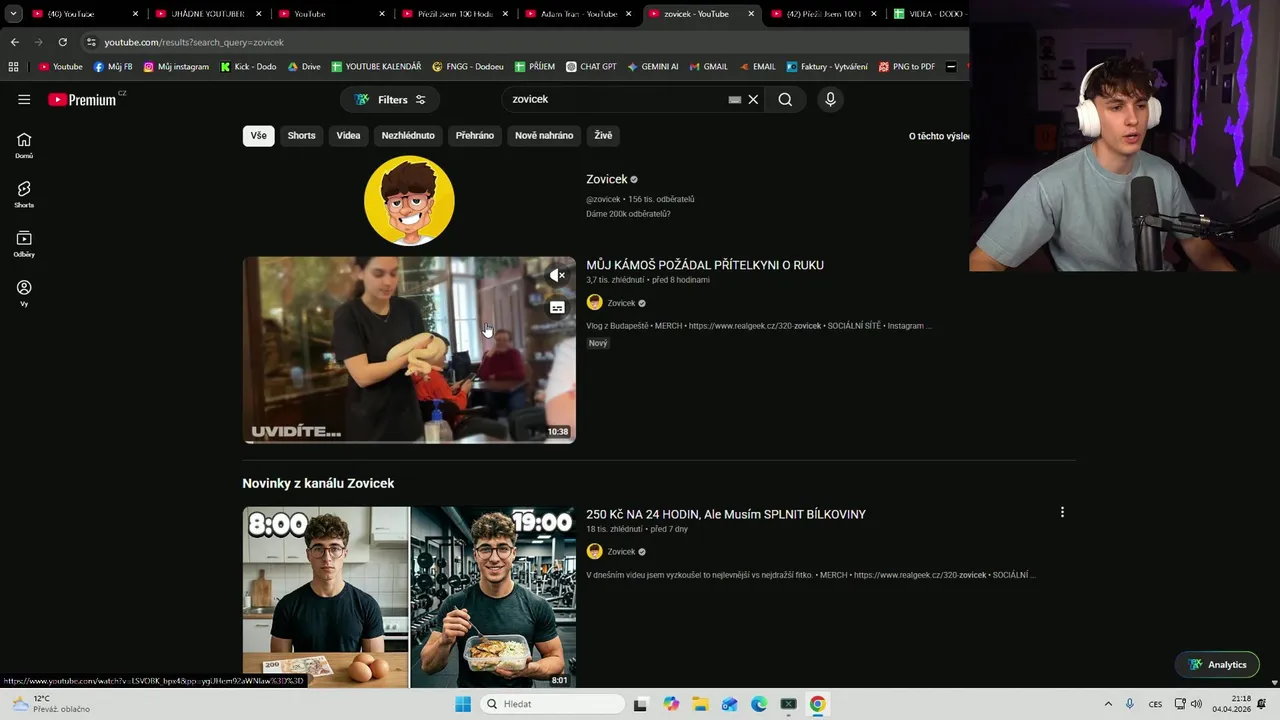This screenshot has height=720, width=1280.
Task: Click Zovicek channel under the proposal video
Action: [x=621, y=303]
